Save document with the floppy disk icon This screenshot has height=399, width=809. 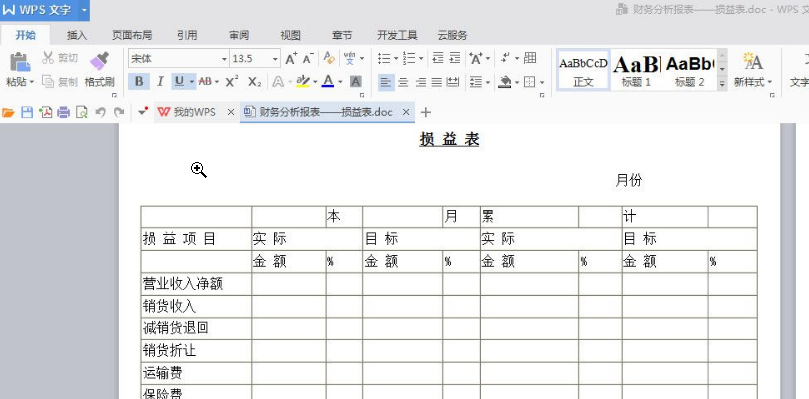27,112
